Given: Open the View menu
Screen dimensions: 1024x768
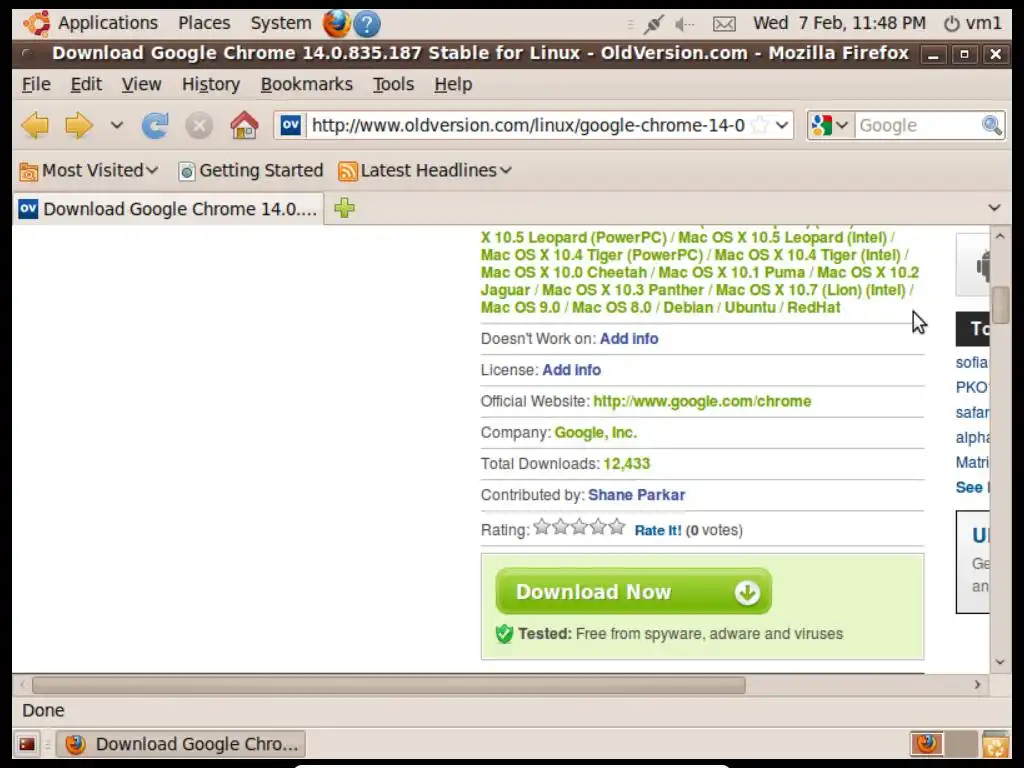Looking at the screenshot, I should (141, 84).
